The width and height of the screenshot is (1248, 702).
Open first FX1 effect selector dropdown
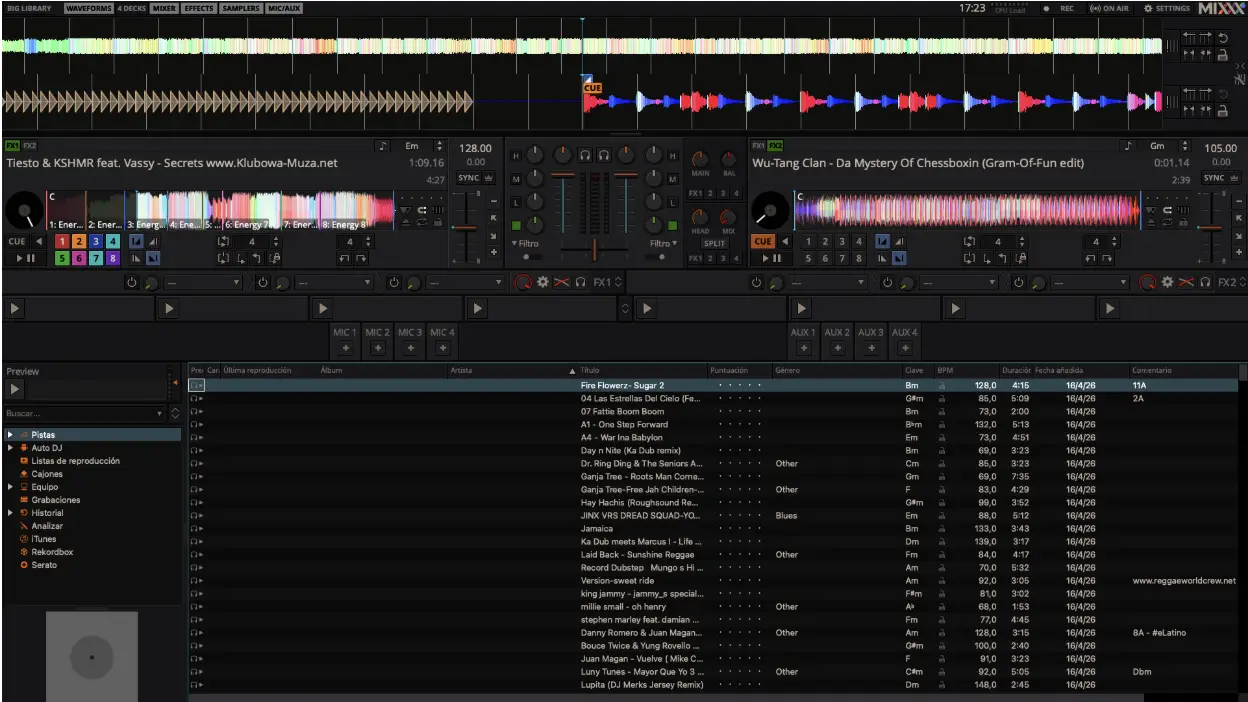point(203,283)
